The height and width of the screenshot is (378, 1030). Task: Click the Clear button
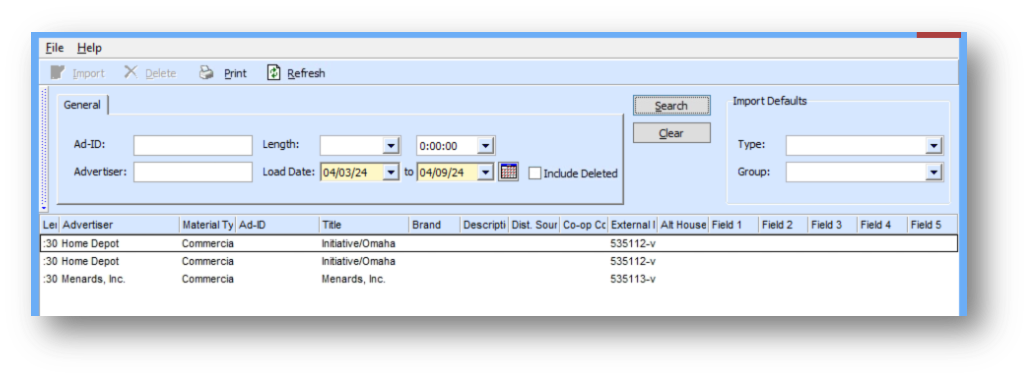(671, 133)
